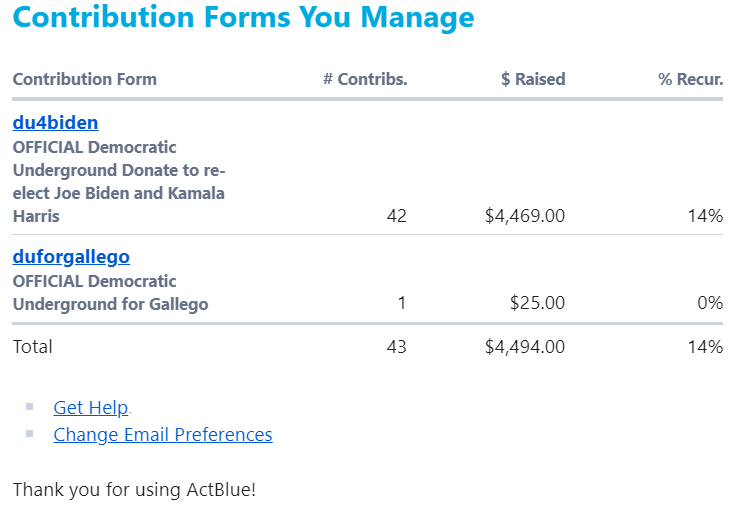This screenshot has height=508, width=733.
Task: Click the # Contribs. column header
Action: coord(365,79)
